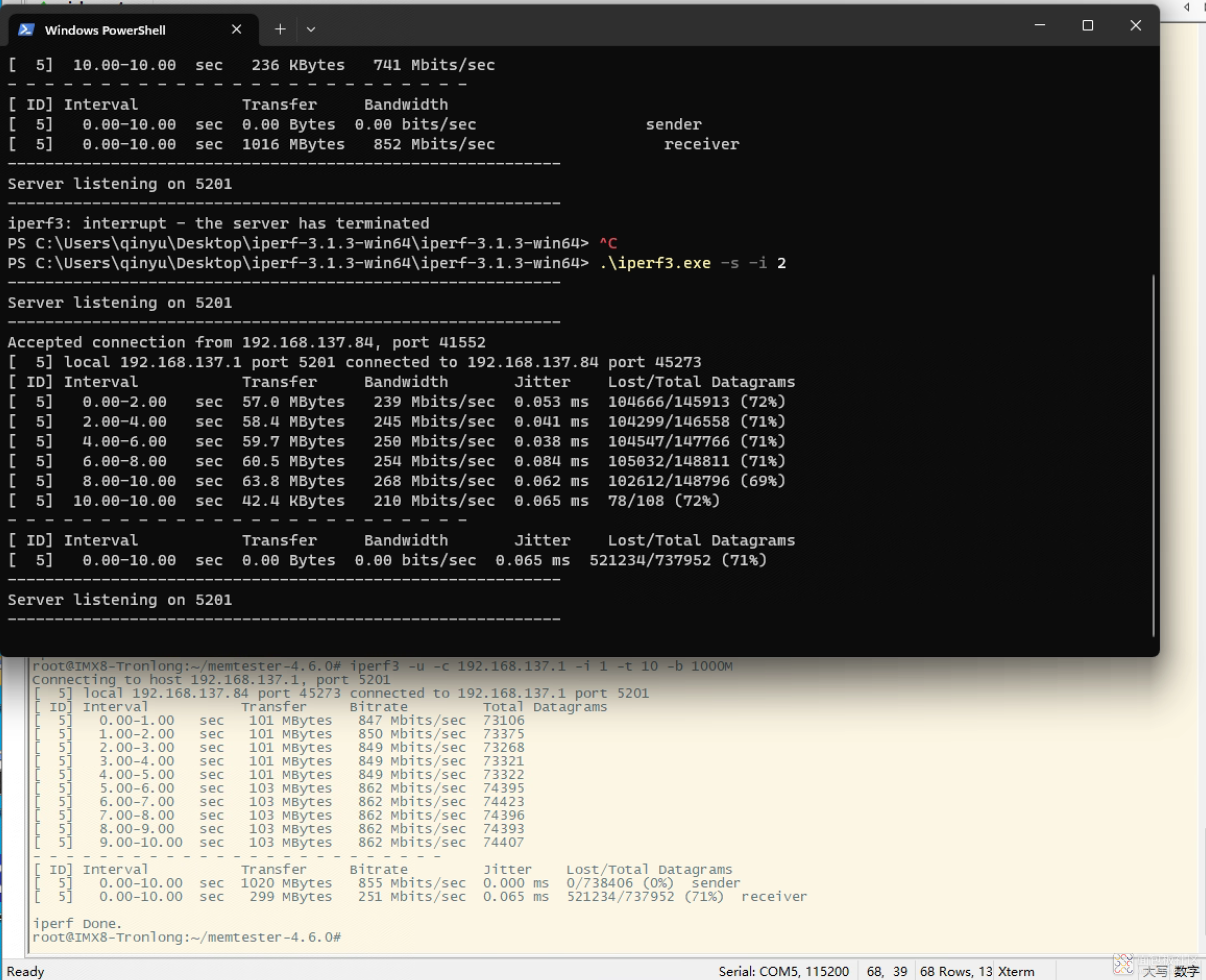The width and height of the screenshot is (1206, 980).
Task: Close the Windows PowerShell tab
Action: 237,29
